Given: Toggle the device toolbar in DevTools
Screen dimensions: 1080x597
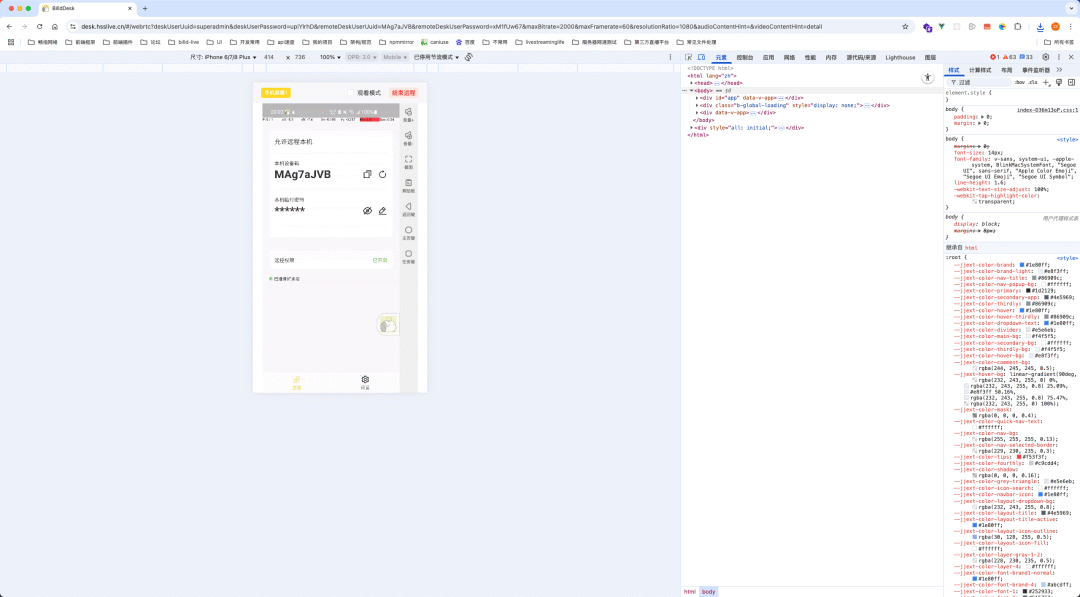Looking at the screenshot, I should (702, 58).
